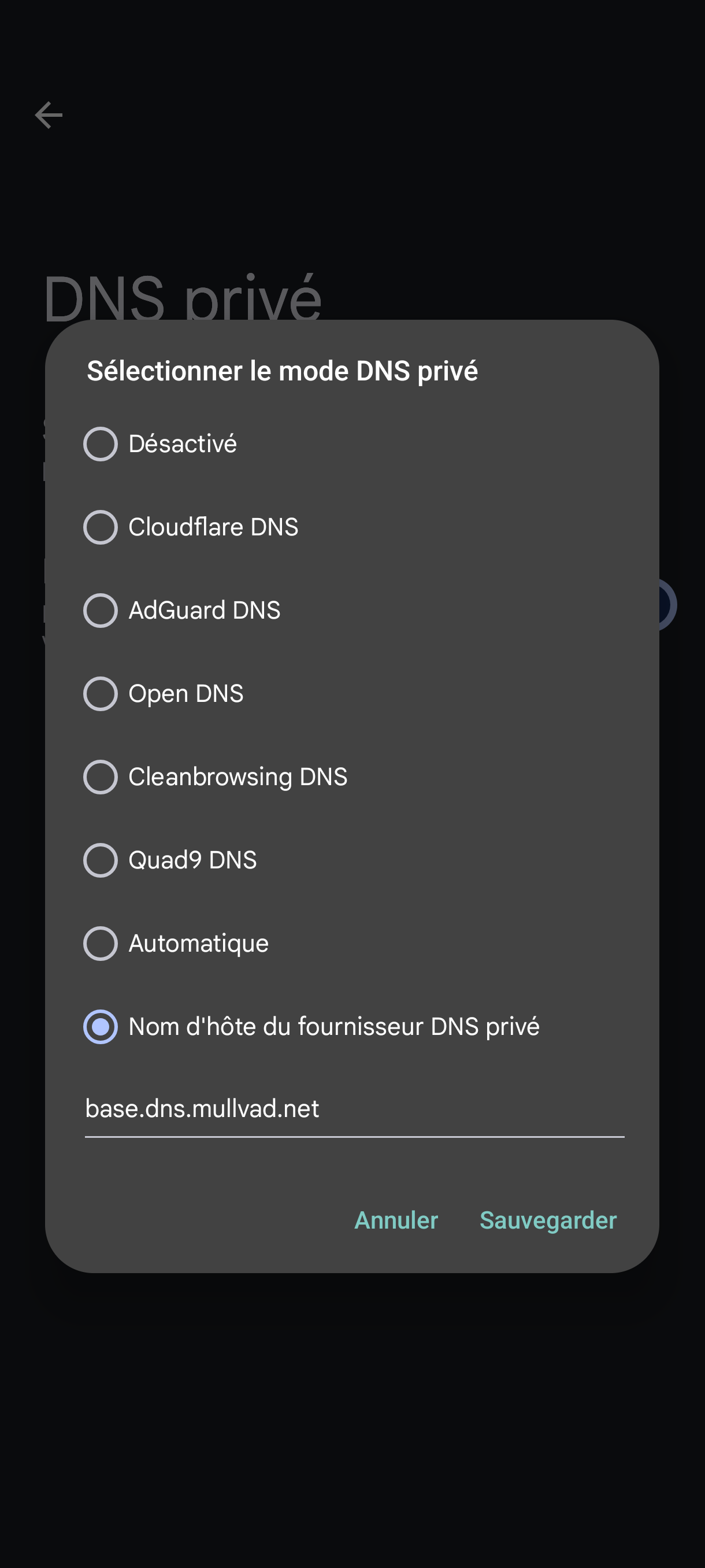Click the Open DNS label text
The image size is (705, 1568).
coord(186,694)
